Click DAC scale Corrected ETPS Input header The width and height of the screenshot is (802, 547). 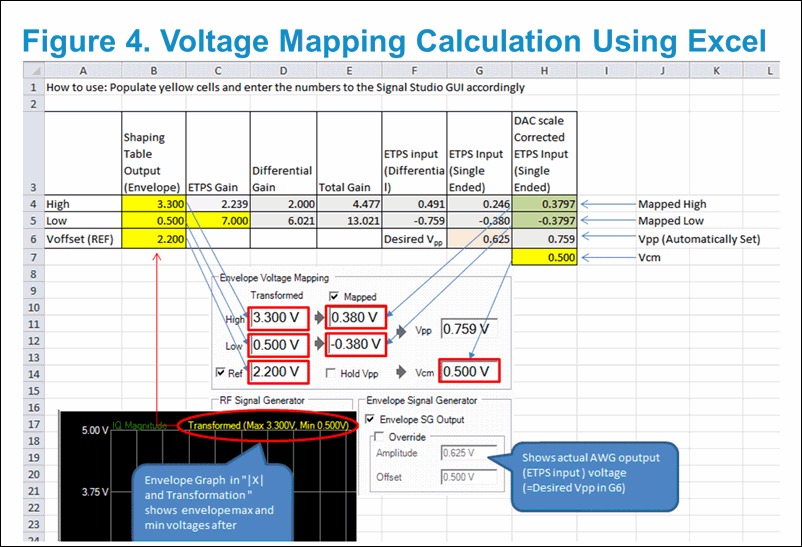[544, 153]
